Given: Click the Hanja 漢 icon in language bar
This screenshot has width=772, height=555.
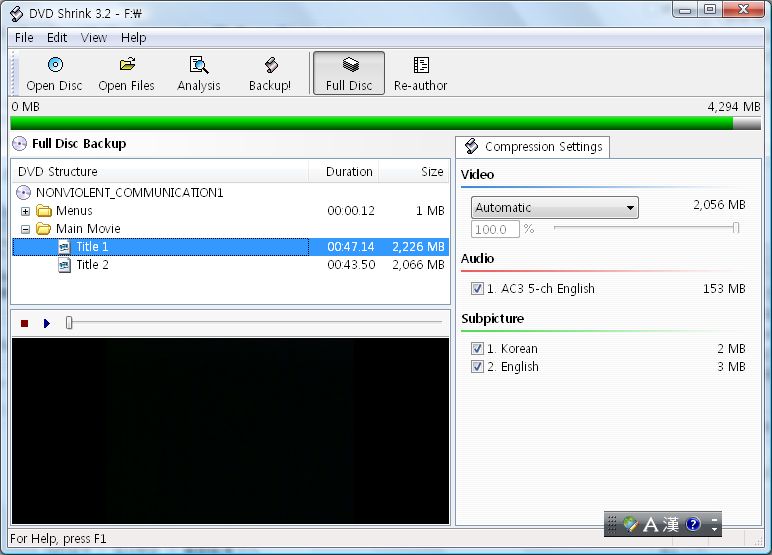Looking at the screenshot, I should [671, 524].
